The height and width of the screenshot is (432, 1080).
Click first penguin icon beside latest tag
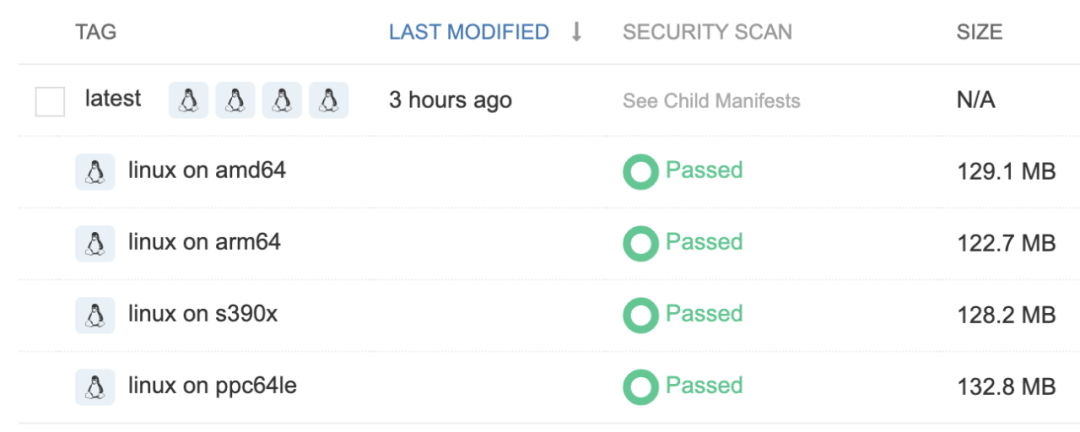pyautogui.click(x=188, y=100)
